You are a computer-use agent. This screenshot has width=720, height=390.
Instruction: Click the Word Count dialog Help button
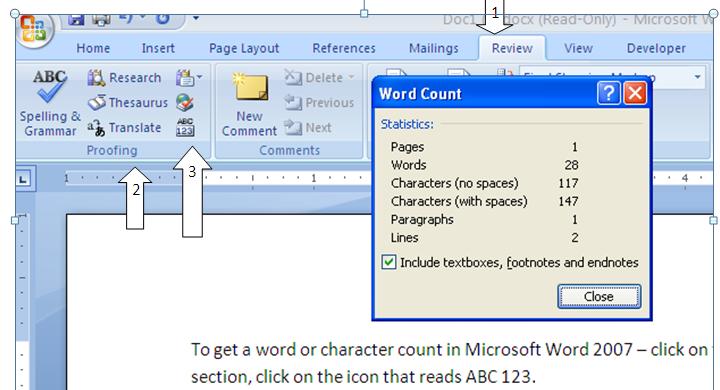click(x=609, y=94)
